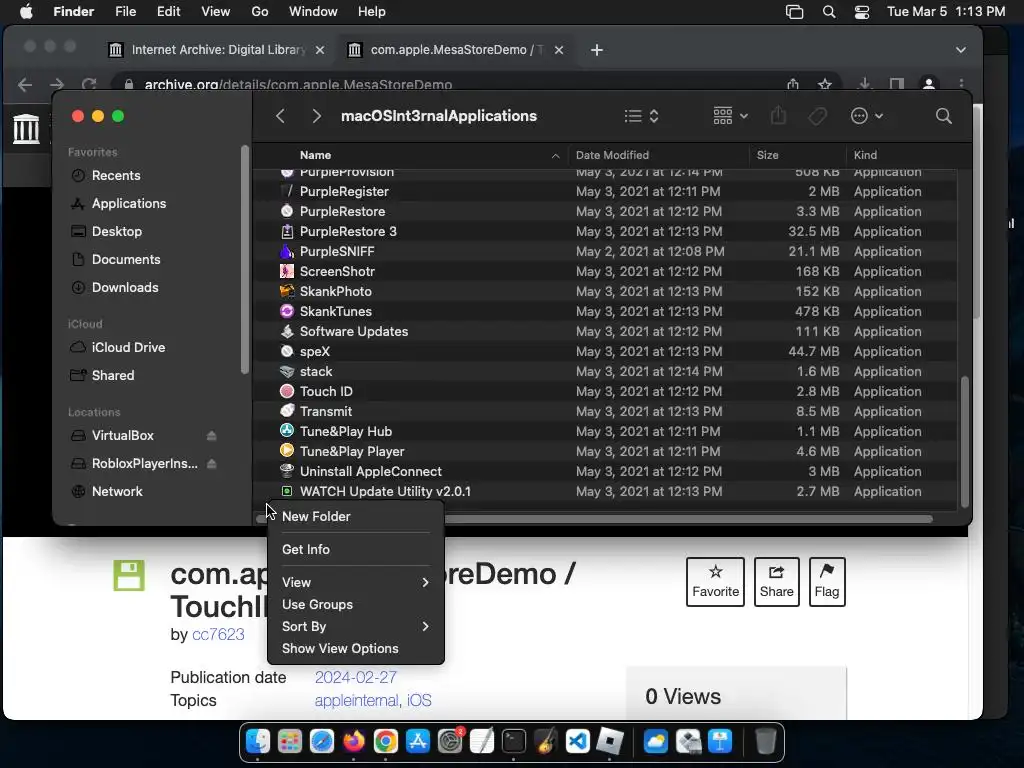
Task: Select the Software Updates app icon
Action: [x=287, y=331]
